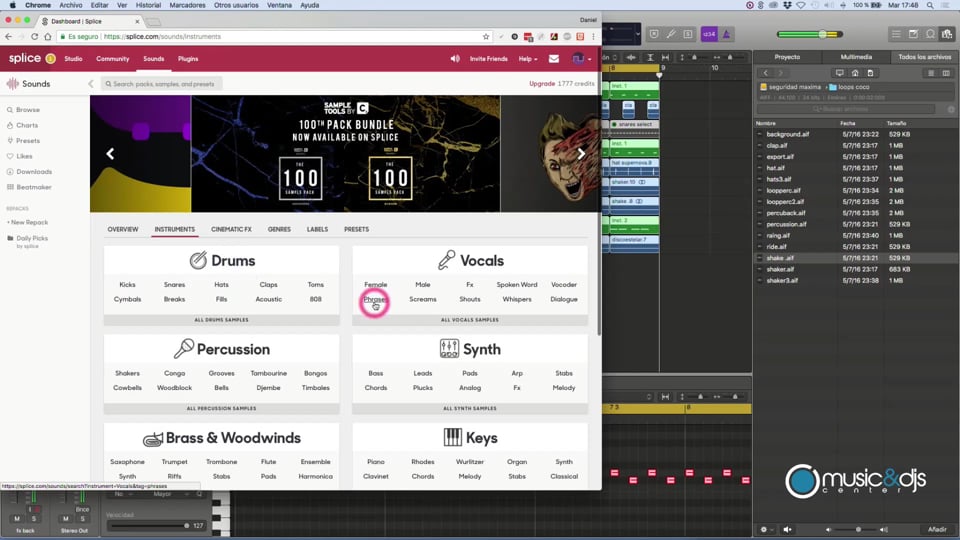Screen dimensions: 960x540
Task: Click the Vocals category heading
Action: point(470,260)
